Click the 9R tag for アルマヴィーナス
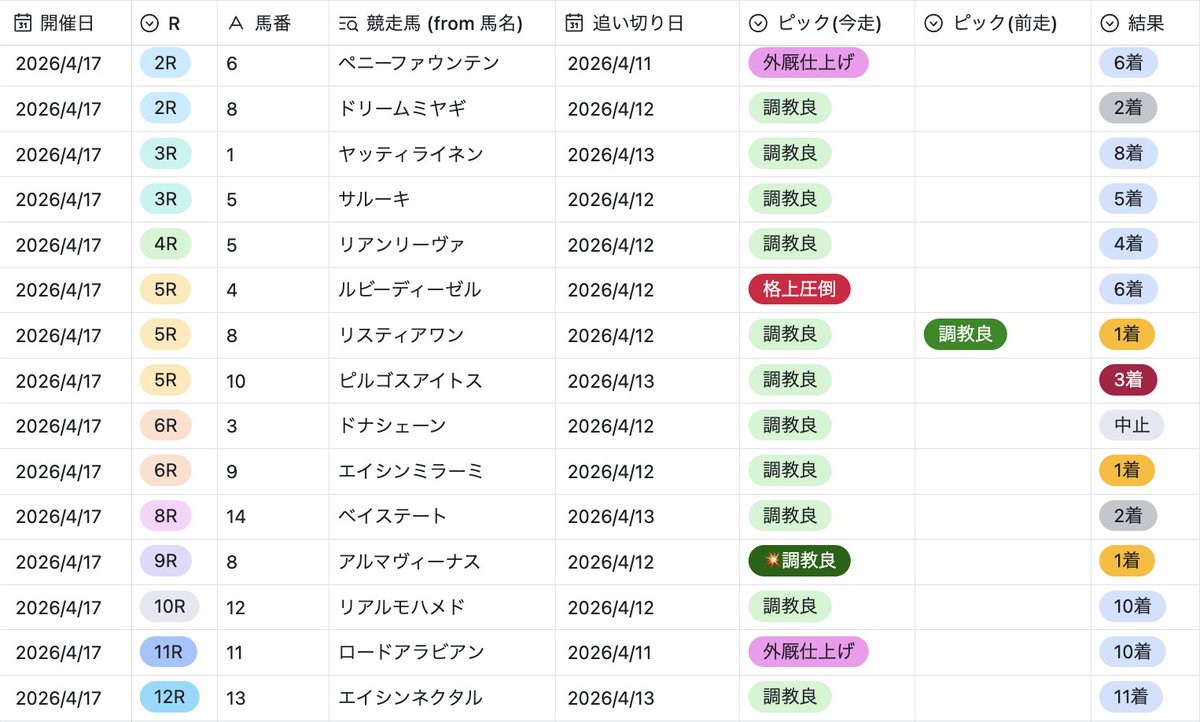The width and height of the screenshot is (1200, 722). tap(166, 561)
